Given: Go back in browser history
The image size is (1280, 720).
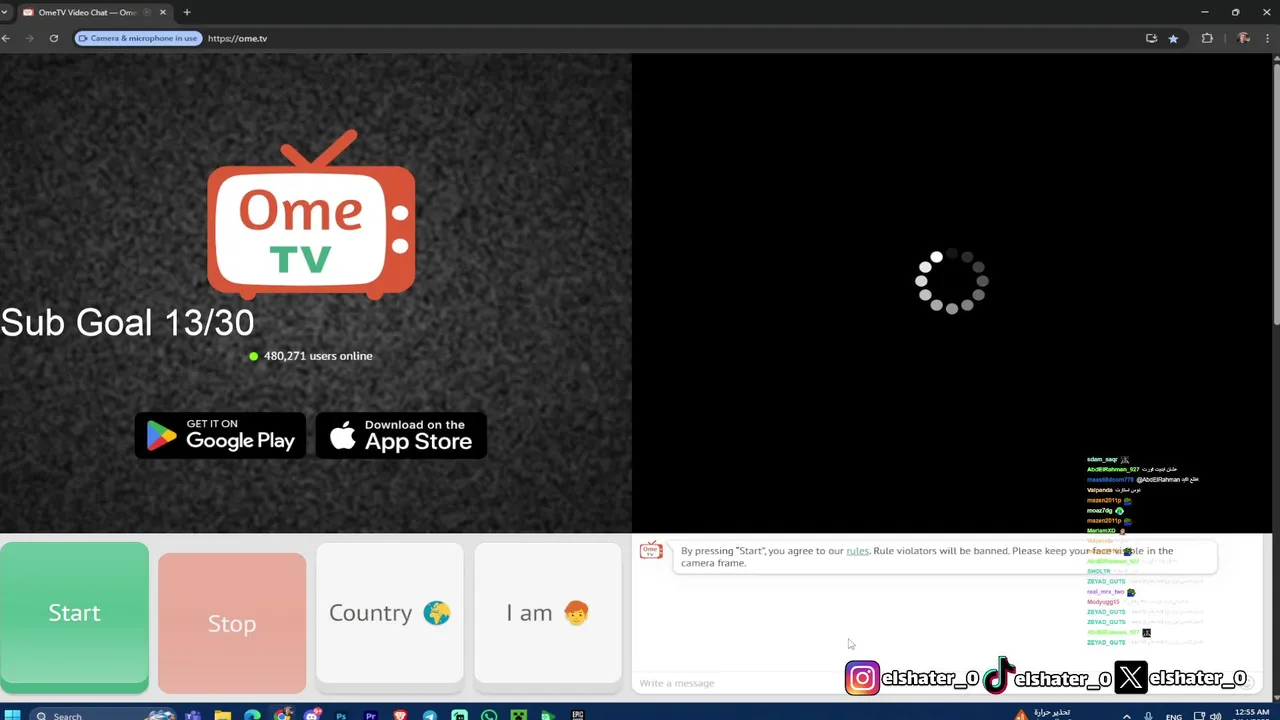Looking at the screenshot, I should click(6, 38).
